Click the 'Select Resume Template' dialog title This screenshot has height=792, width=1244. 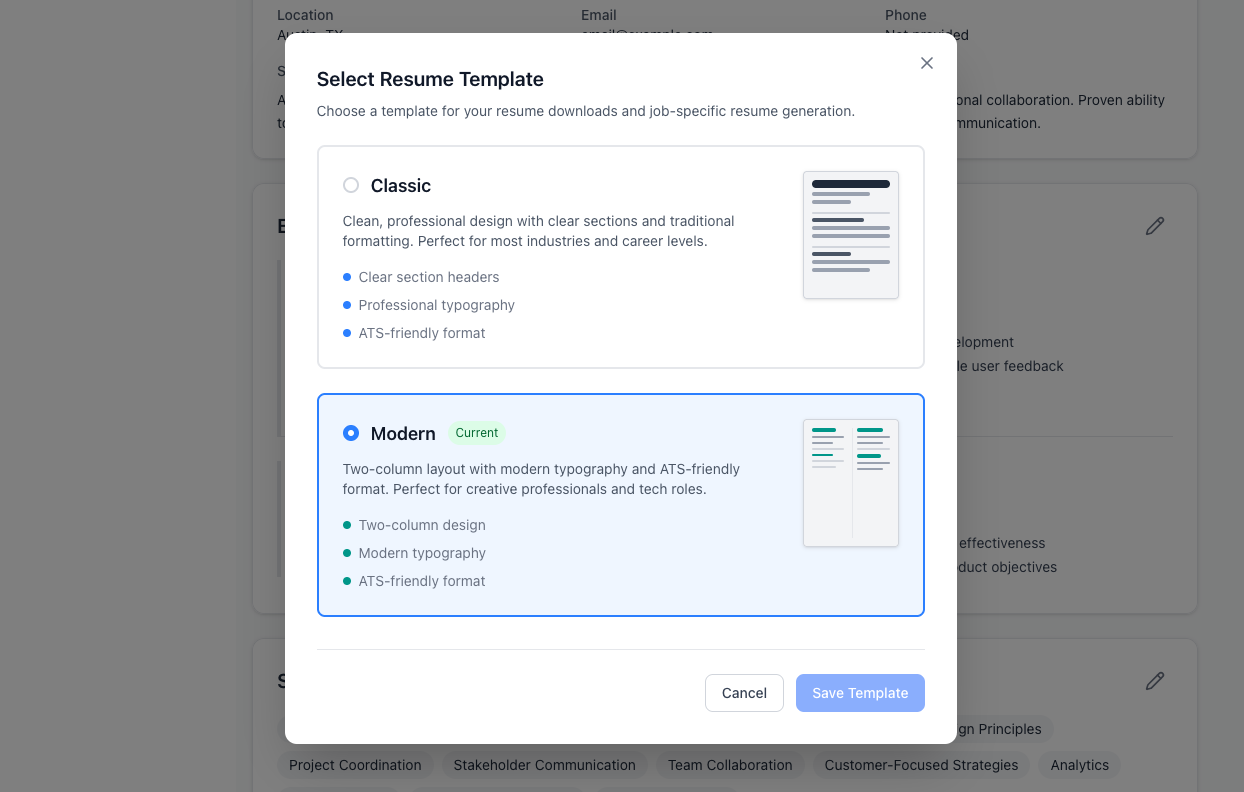coord(430,79)
